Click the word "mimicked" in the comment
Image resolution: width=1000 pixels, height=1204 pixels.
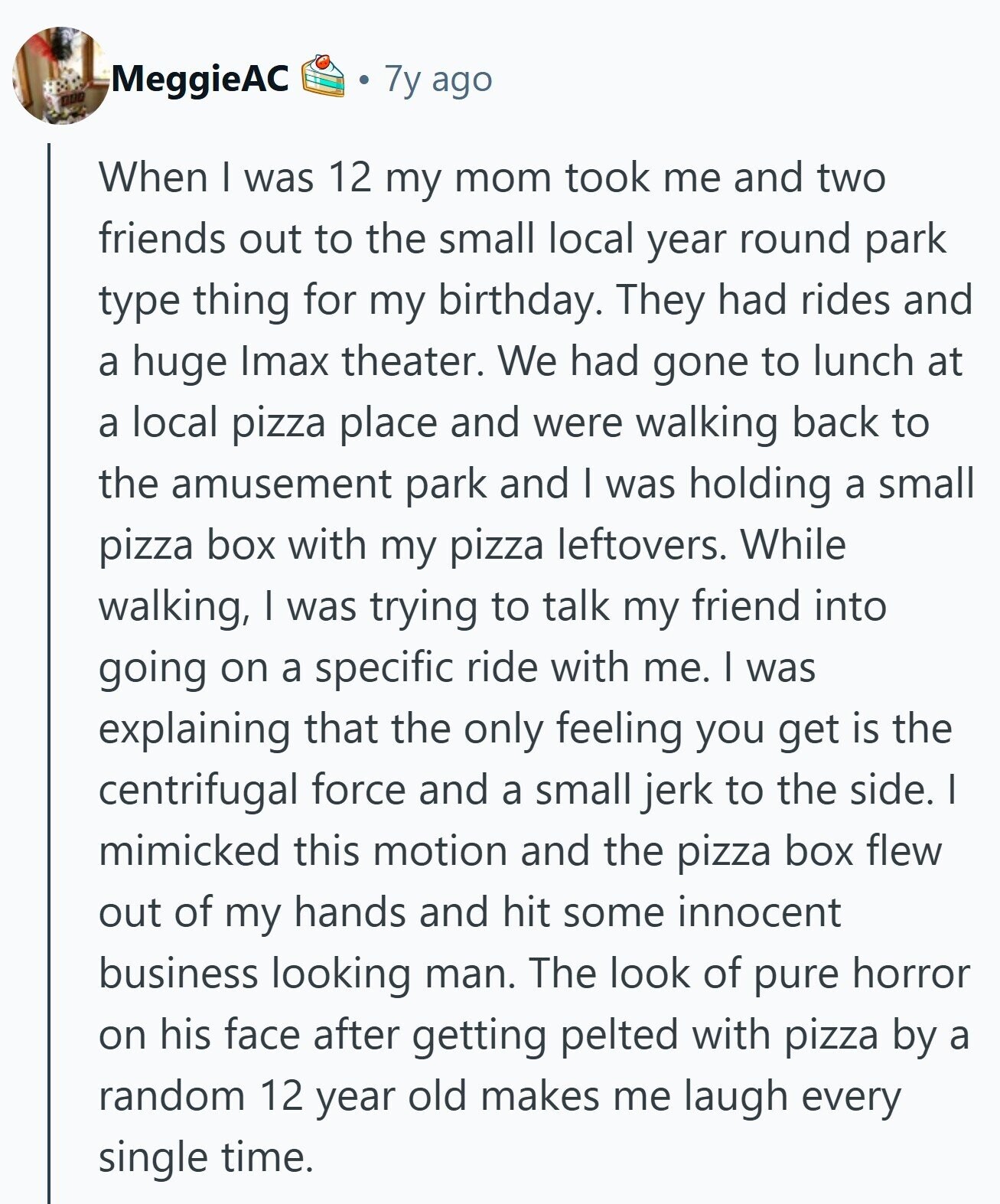(x=190, y=851)
